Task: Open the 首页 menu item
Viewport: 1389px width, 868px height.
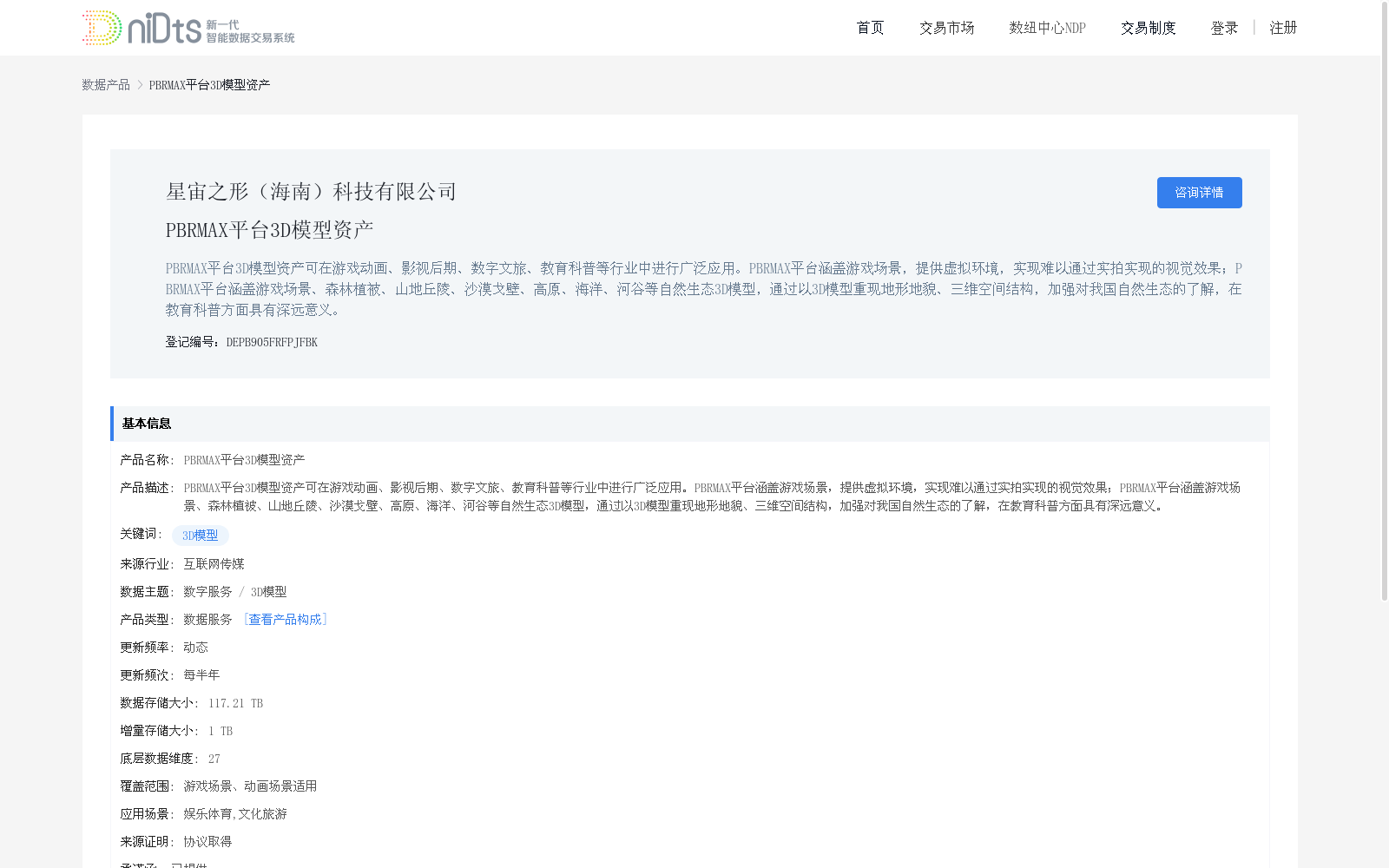Action: click(870, 28)
